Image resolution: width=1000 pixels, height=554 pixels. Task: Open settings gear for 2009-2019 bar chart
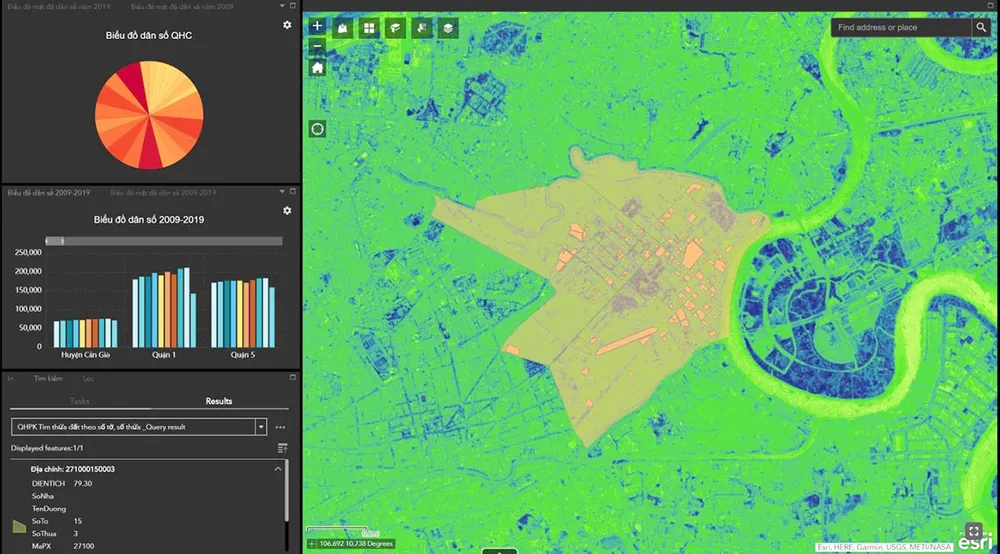pyautogui.click(x=287, y=211)
